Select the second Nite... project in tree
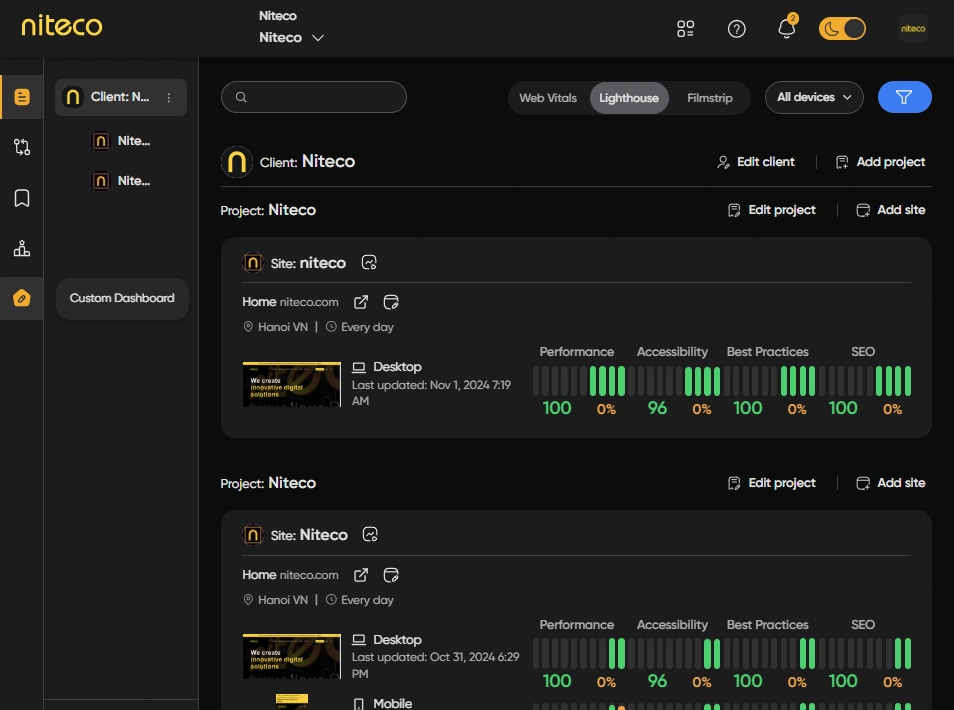Screen dimensions: 954x710 (121, 181)
